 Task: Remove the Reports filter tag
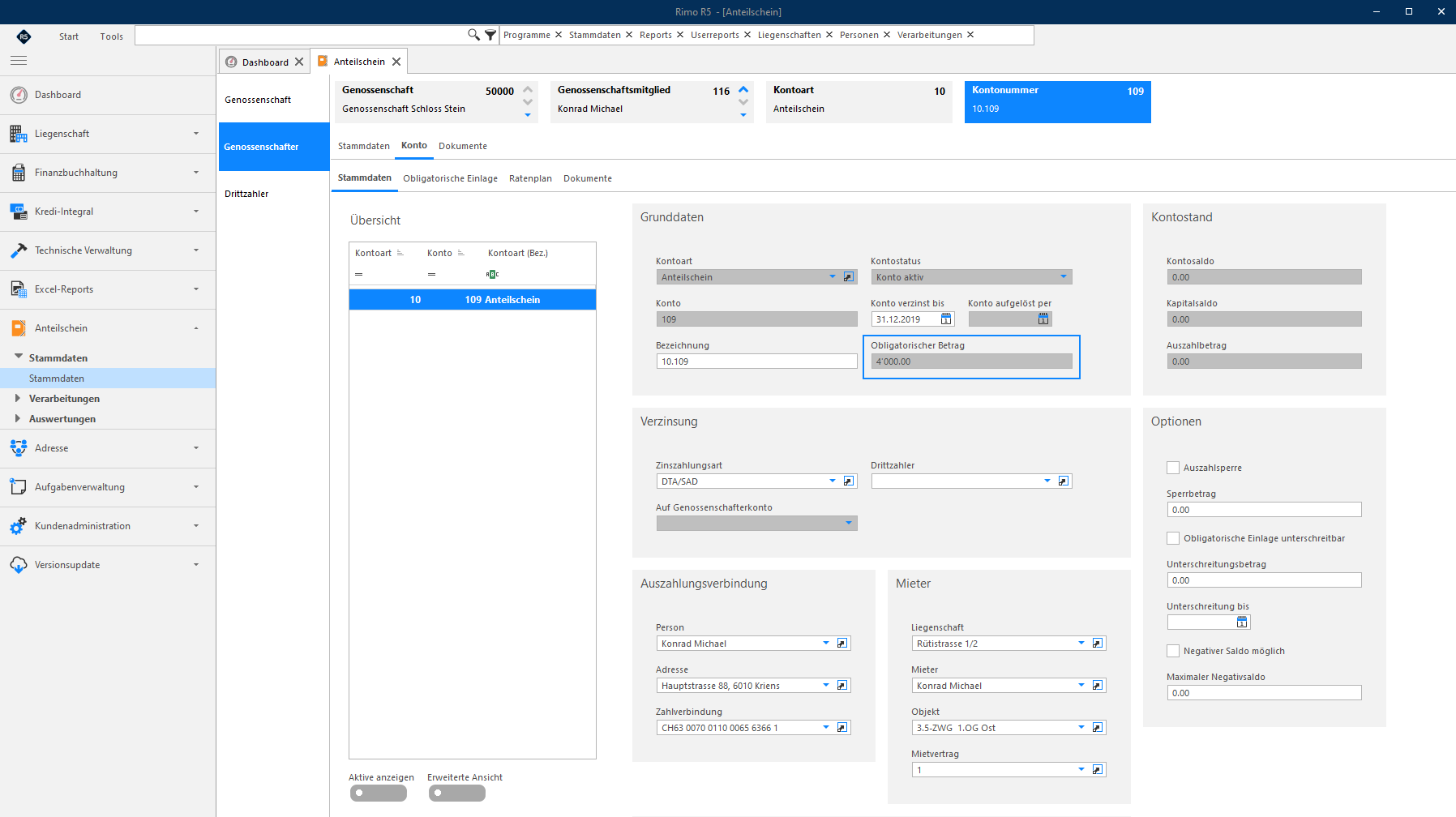coord(680,35)
